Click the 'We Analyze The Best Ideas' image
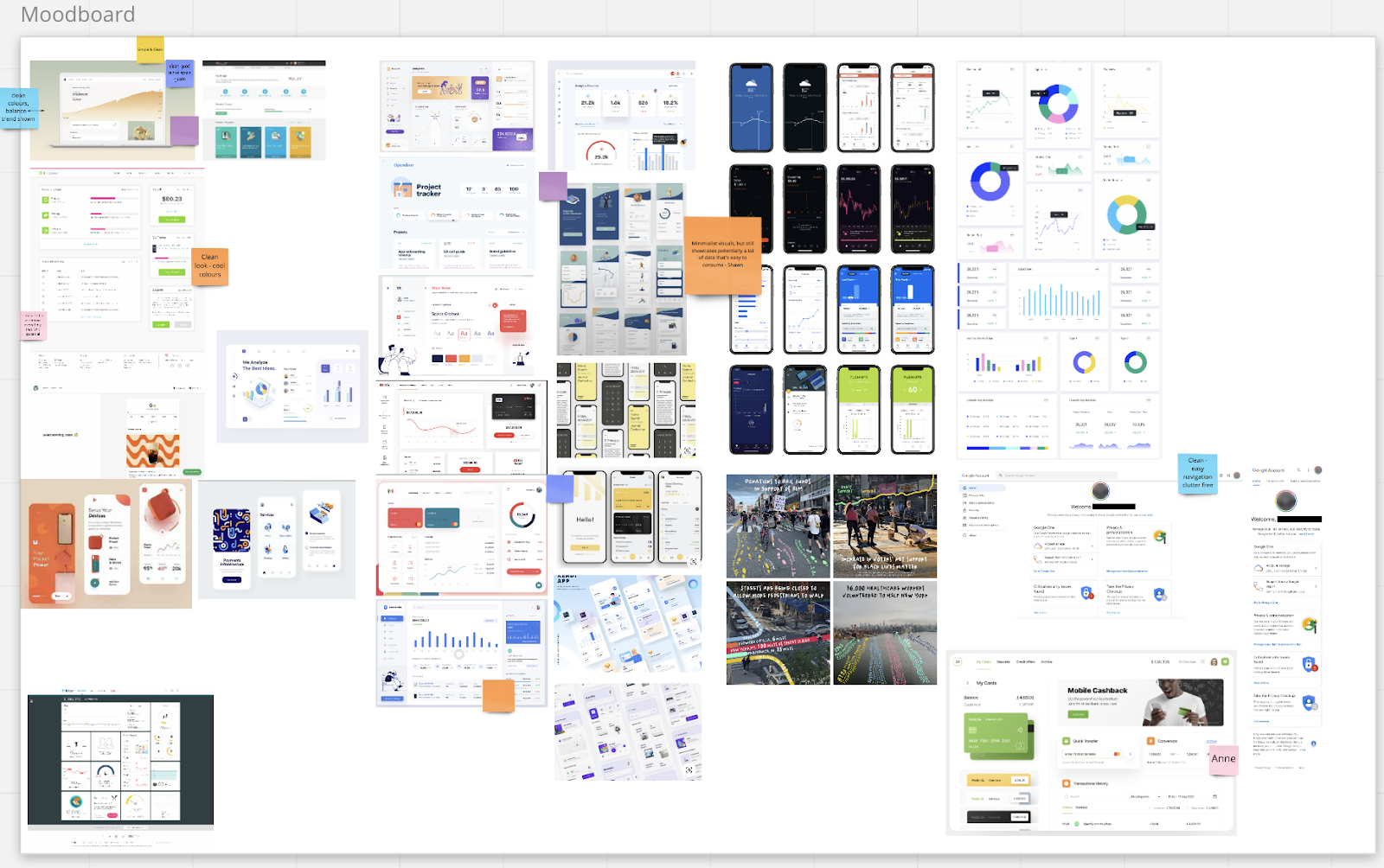 292,386
